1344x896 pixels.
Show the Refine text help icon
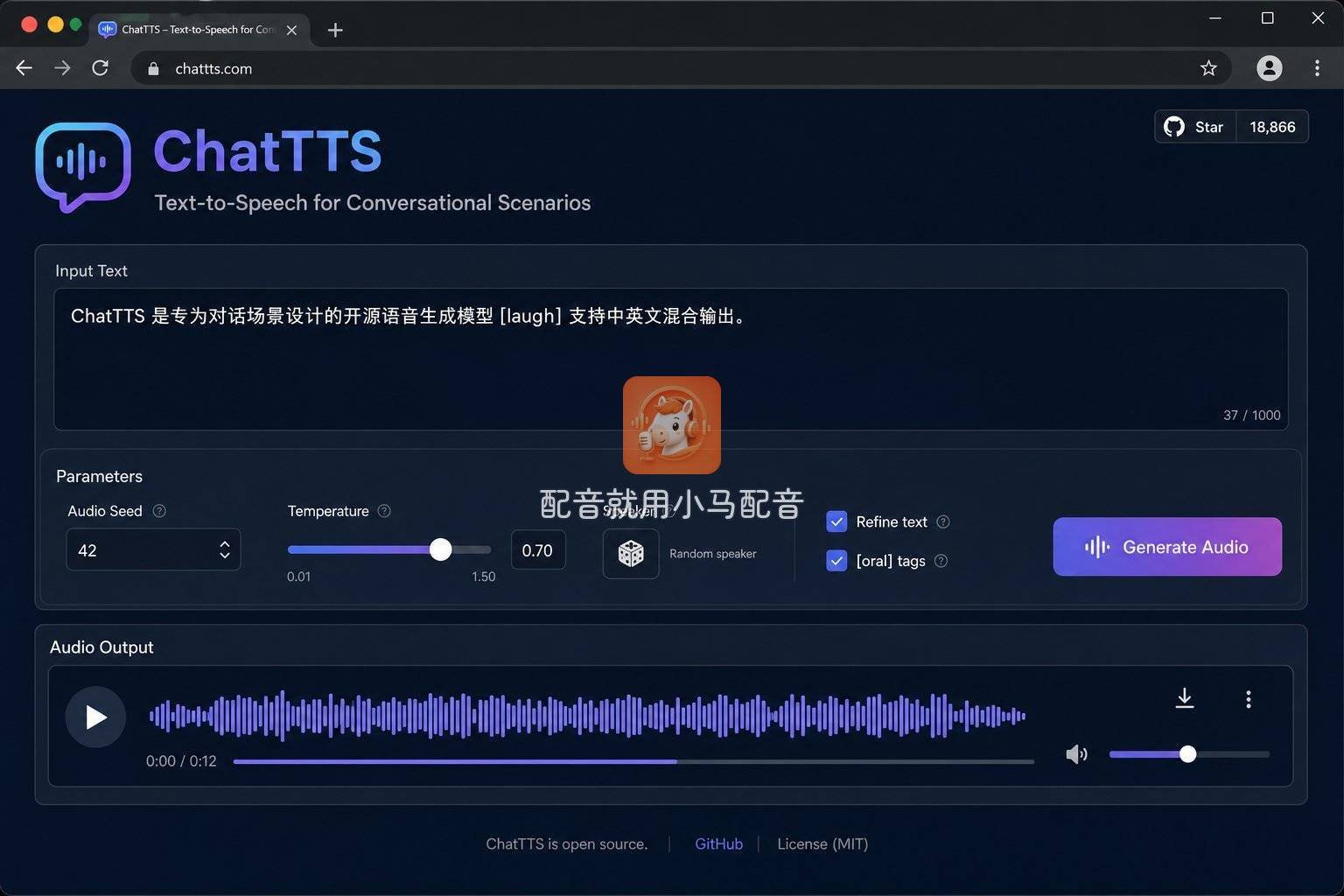point(943,521)
